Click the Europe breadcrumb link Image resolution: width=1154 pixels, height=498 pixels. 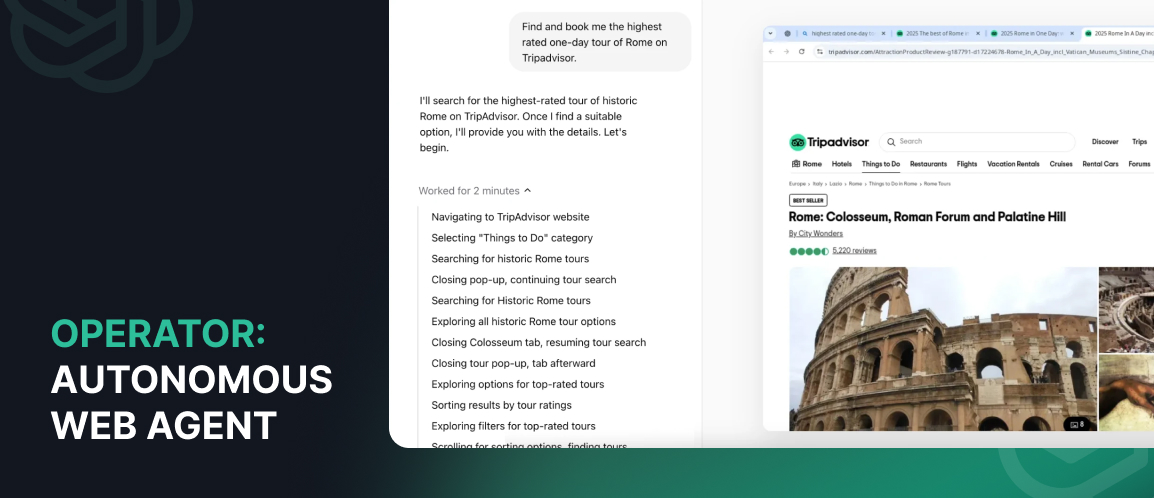point(797,183)
